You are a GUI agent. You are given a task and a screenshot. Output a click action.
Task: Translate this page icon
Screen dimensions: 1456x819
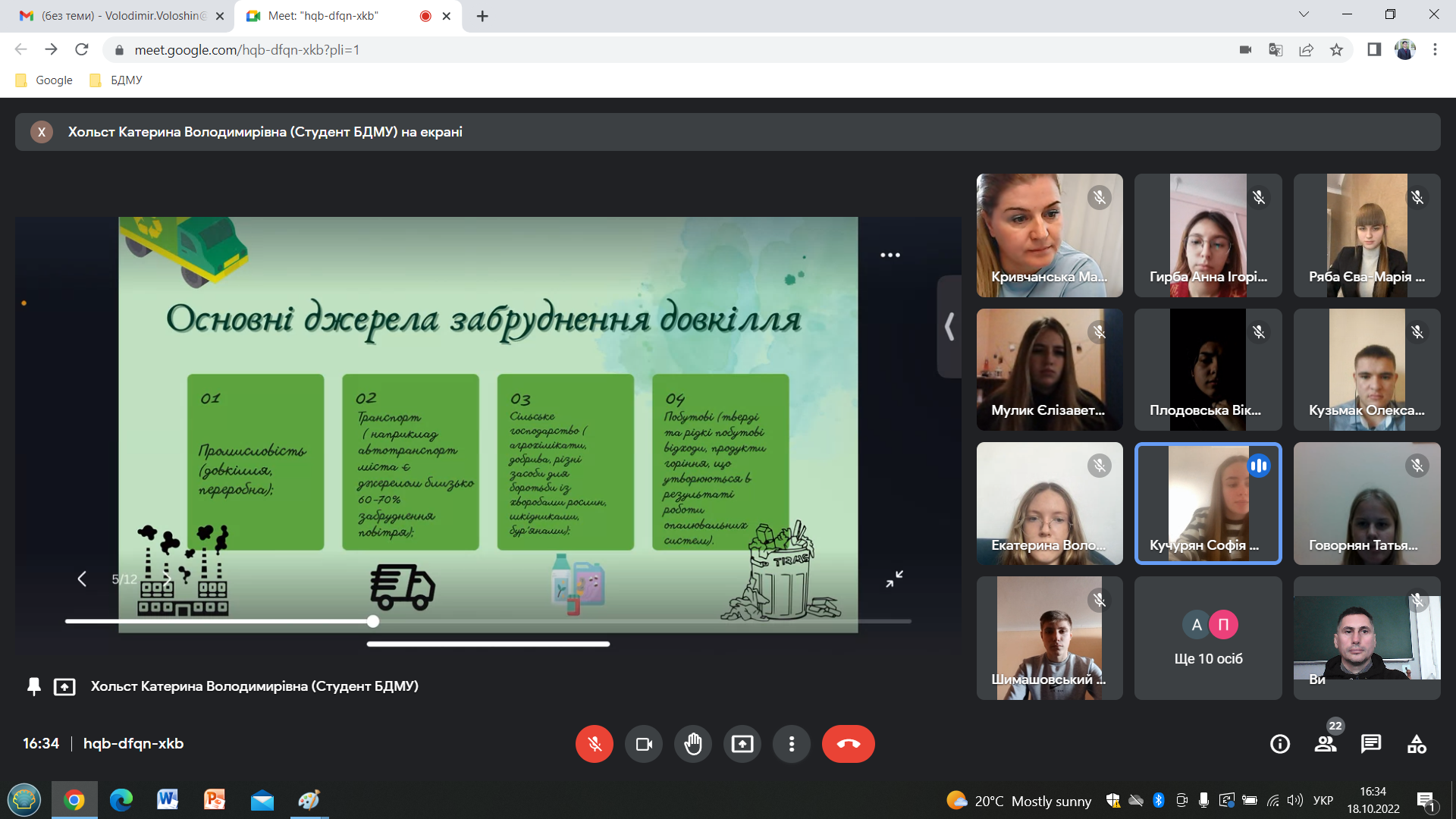(x=1276, y=50)
